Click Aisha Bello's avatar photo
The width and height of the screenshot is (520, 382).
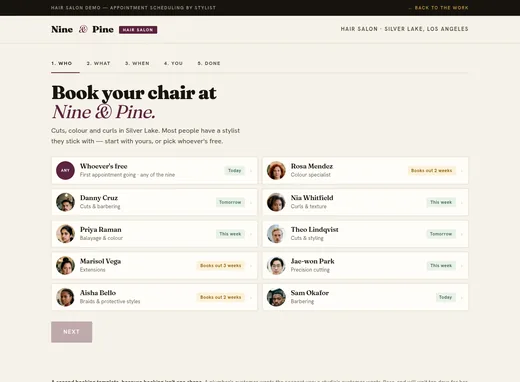click(65, 297)
